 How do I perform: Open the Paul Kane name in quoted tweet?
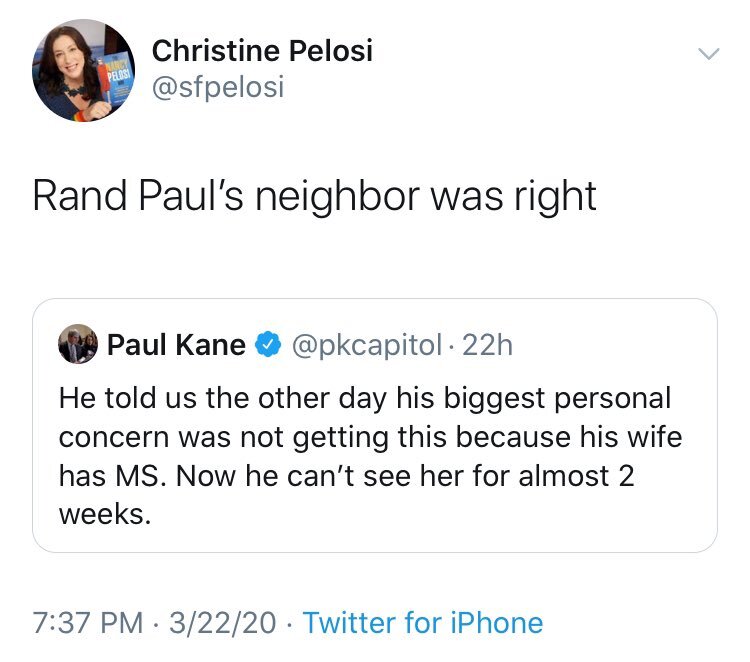(x=176, y=345)
